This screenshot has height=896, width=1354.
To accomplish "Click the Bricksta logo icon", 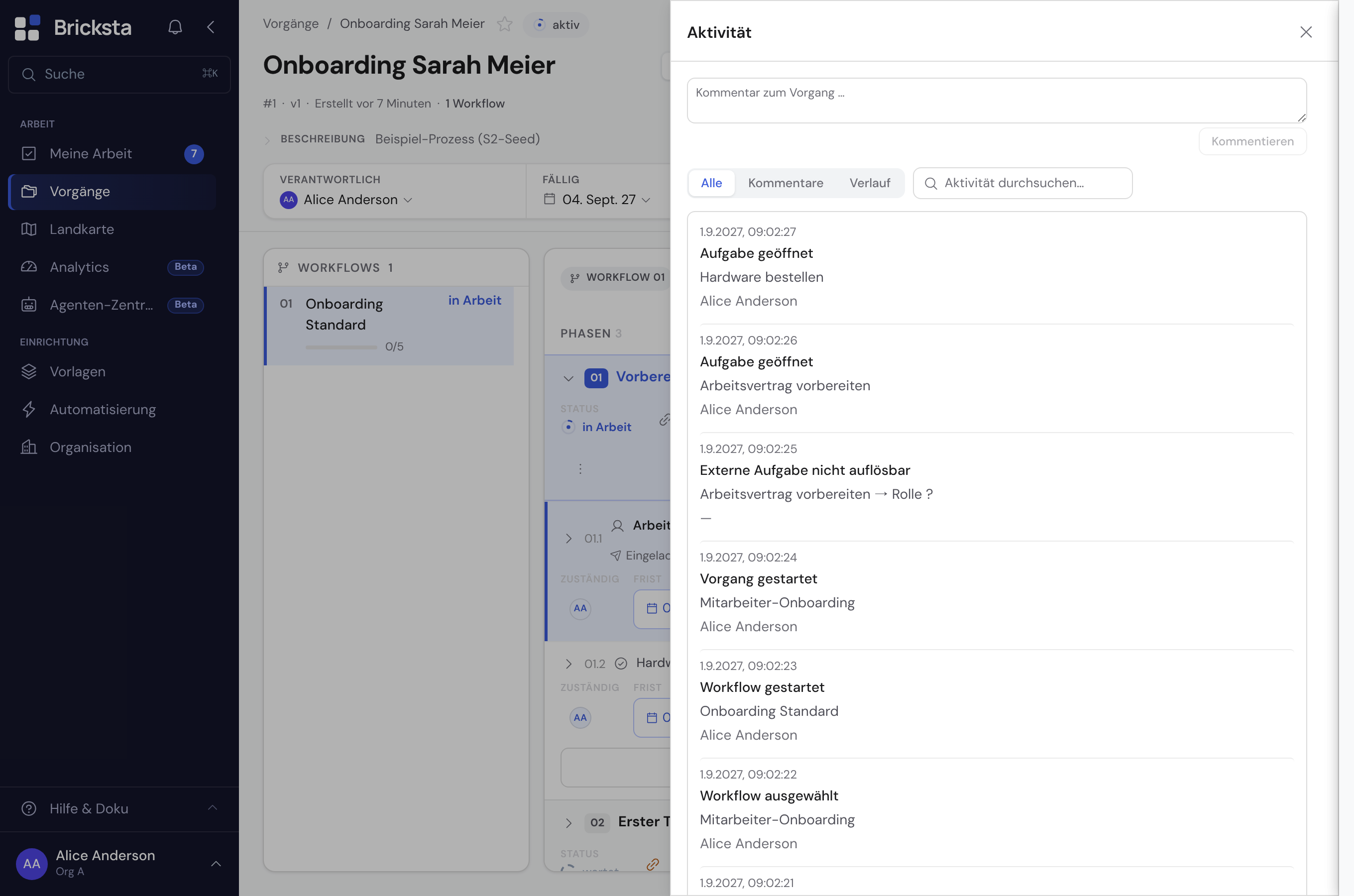I will (x=27, y=27).
